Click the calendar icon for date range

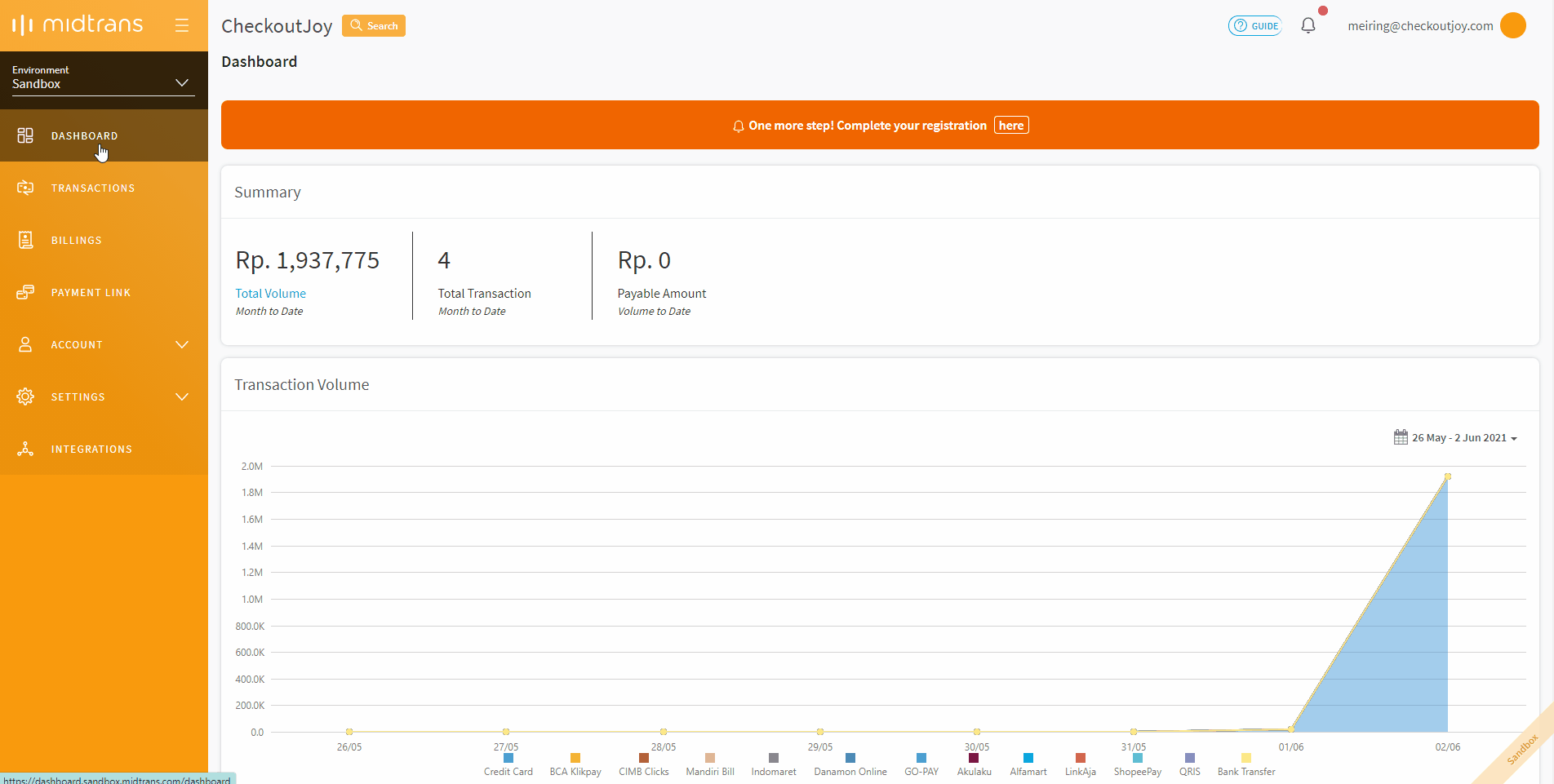pyautogui.click(x=1401, y=437)
